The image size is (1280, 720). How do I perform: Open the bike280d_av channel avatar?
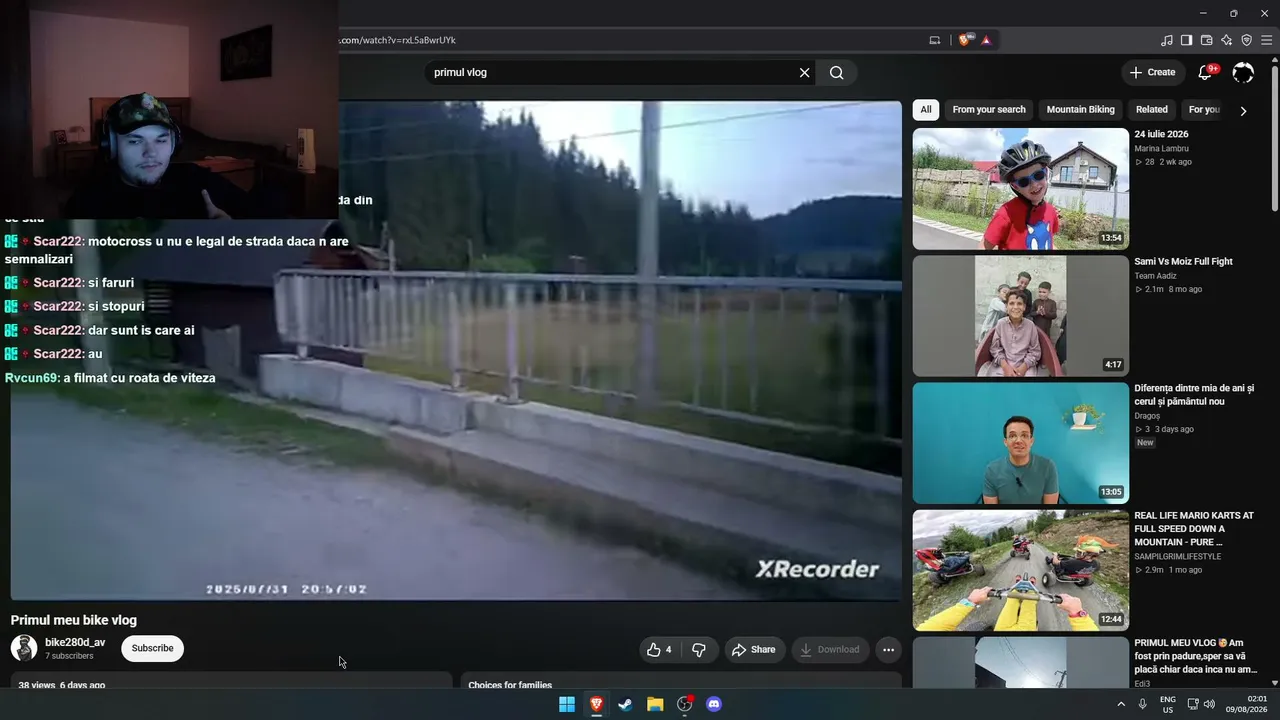click(x=24, y=648)
